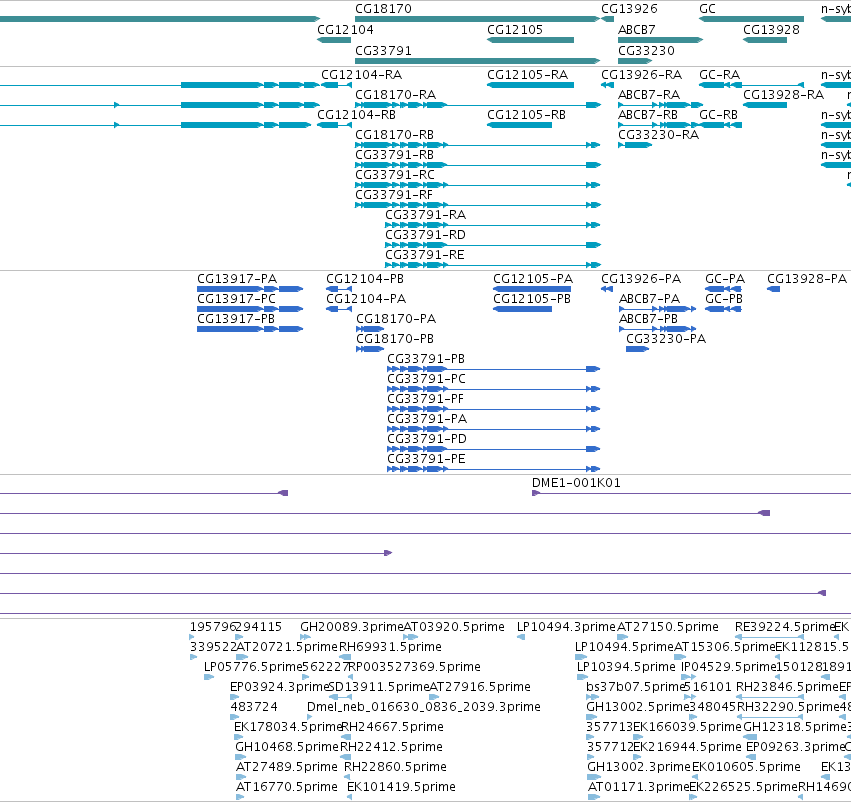
Task: Open protein ABCB7-PA label
Action: click(650, 298)
